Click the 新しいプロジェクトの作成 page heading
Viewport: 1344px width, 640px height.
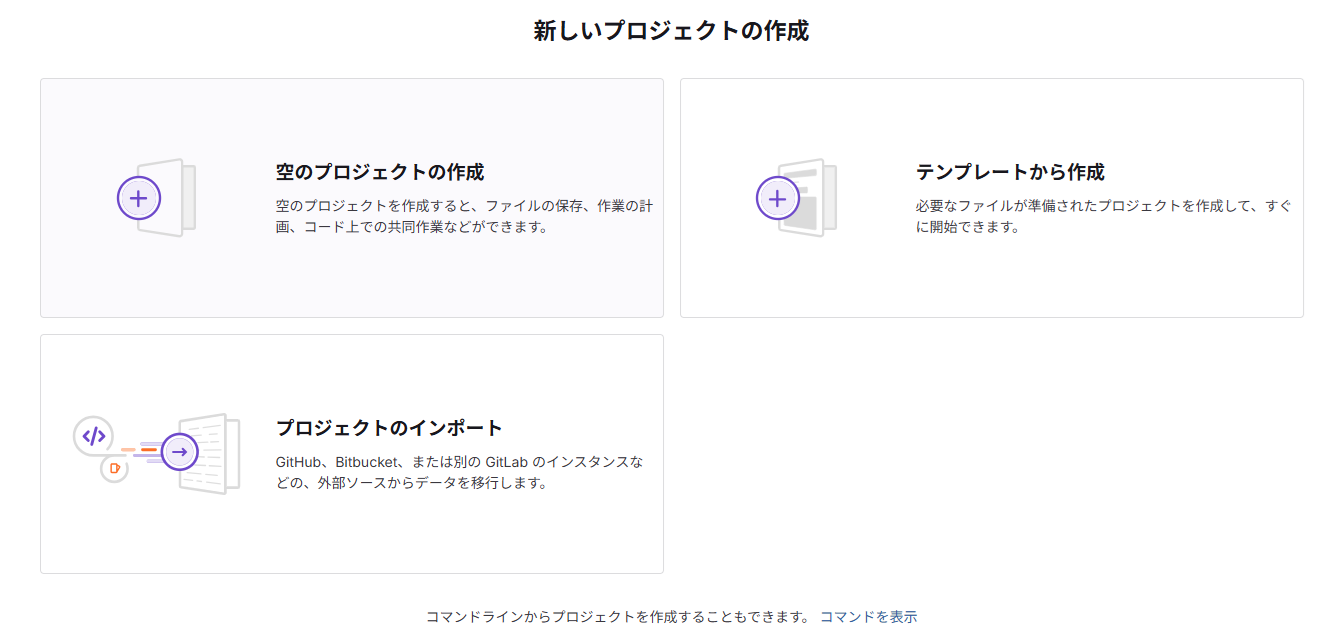(671, 31)
